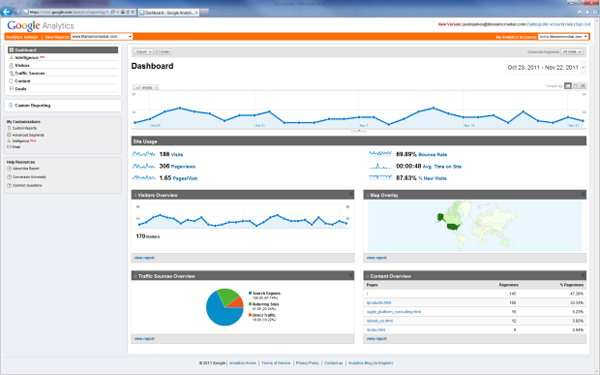The height and width of the screenshot is (375, 600).
Task: Open Common Questions help link
Action: click(x=28, y=186)
